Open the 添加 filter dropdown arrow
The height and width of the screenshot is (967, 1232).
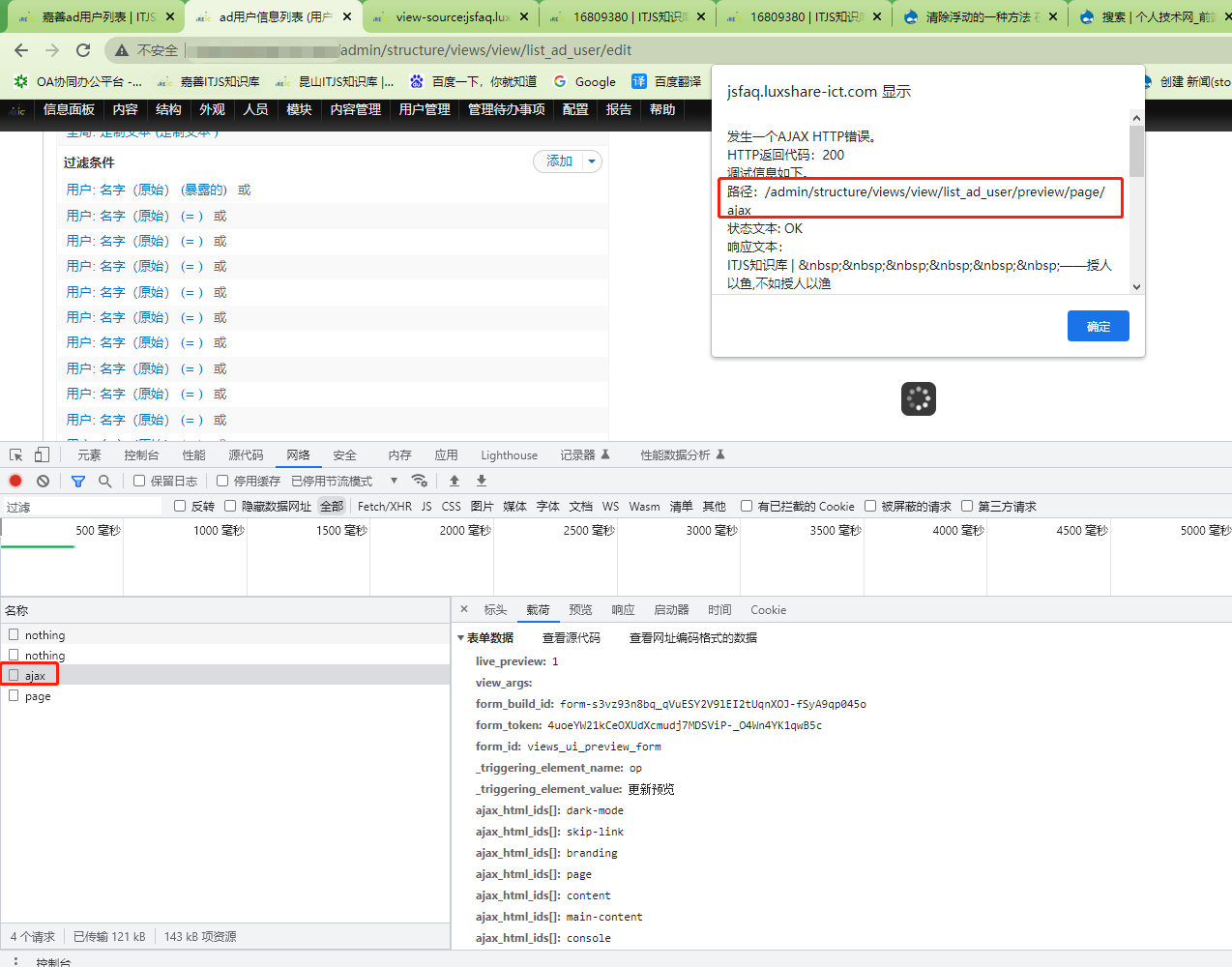(592, 161)
